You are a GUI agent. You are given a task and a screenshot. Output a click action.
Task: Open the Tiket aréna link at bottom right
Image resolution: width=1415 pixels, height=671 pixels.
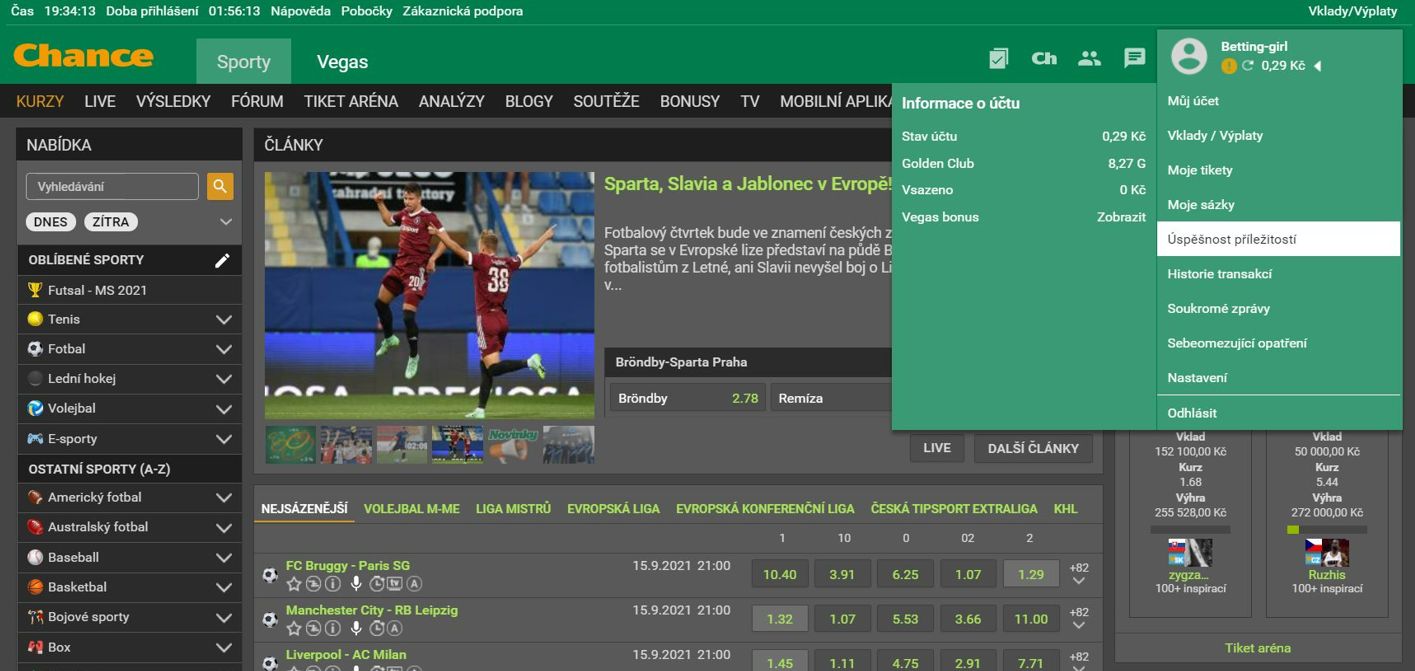point(1257,648)
